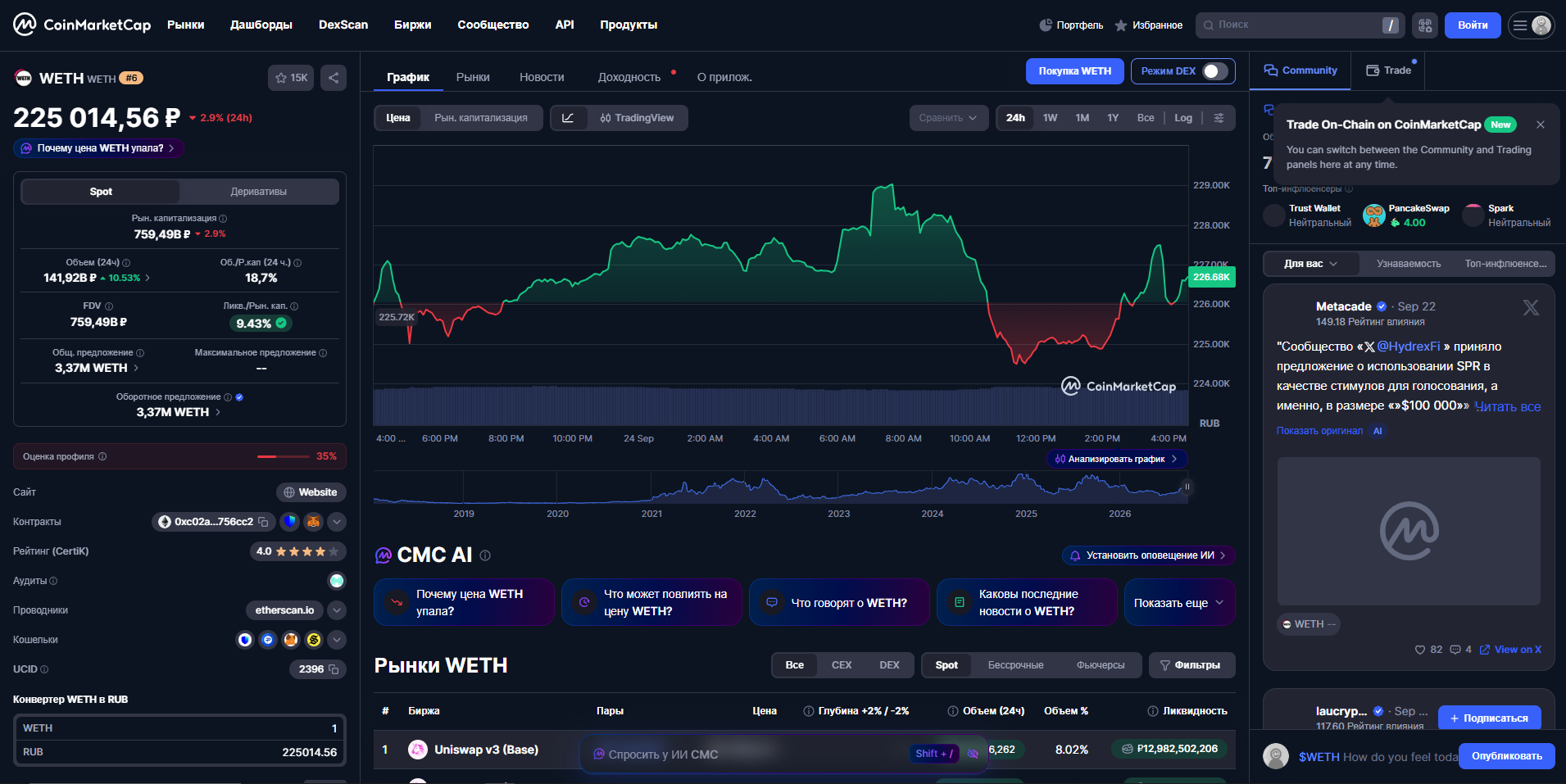Viewport: 1566px width, 784px height.
Task: Close the Trade On-Chain popup
Action: point(1541,125)
